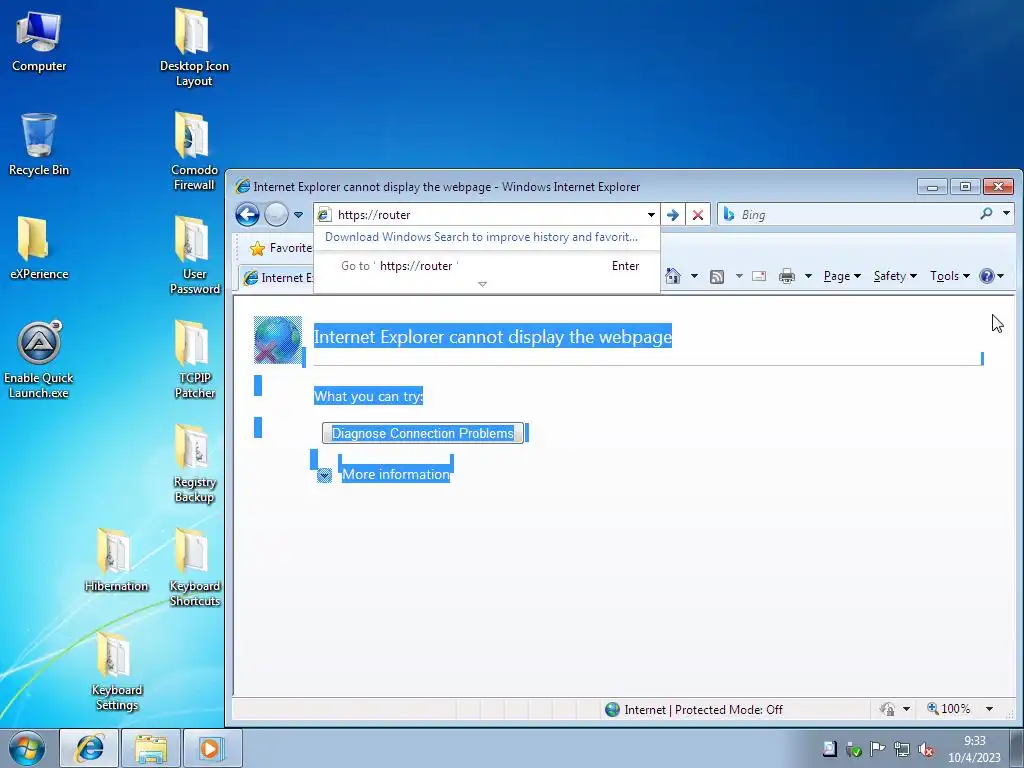Click the muted volume tray icon
Viewport: 1024px width, 768px height.
click(x=925, y=749)
